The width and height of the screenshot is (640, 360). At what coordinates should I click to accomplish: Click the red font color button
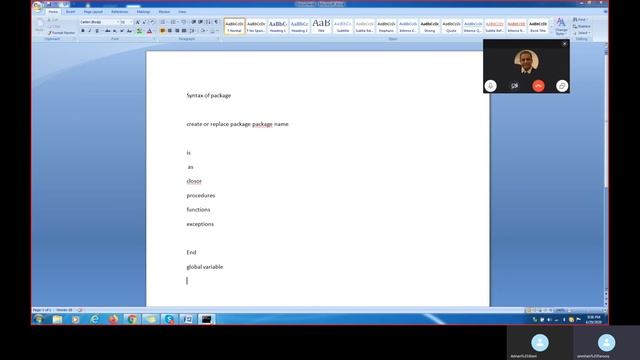click(x=149, y=31)
